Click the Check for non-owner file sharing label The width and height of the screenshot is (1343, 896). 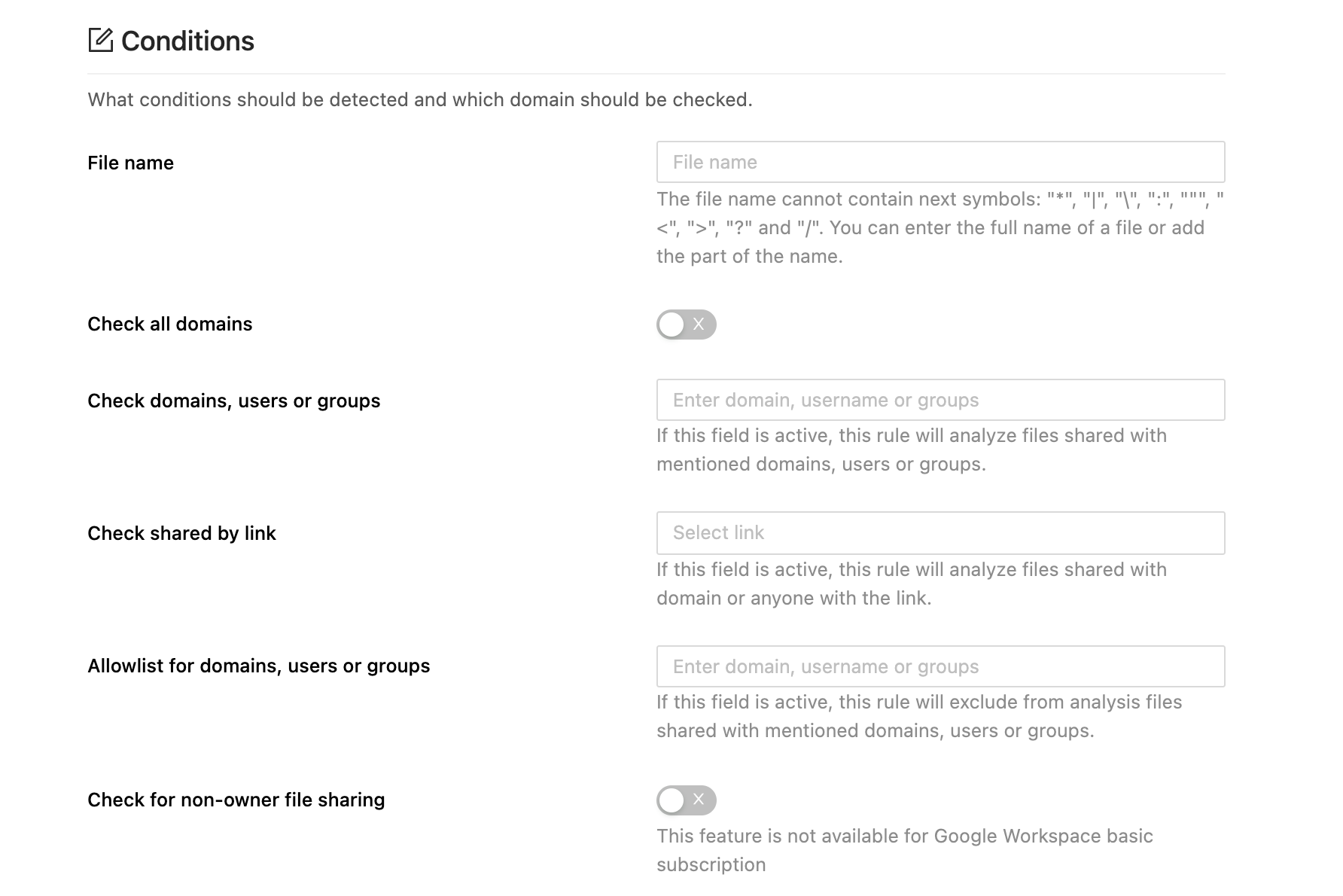coord(236,800)
